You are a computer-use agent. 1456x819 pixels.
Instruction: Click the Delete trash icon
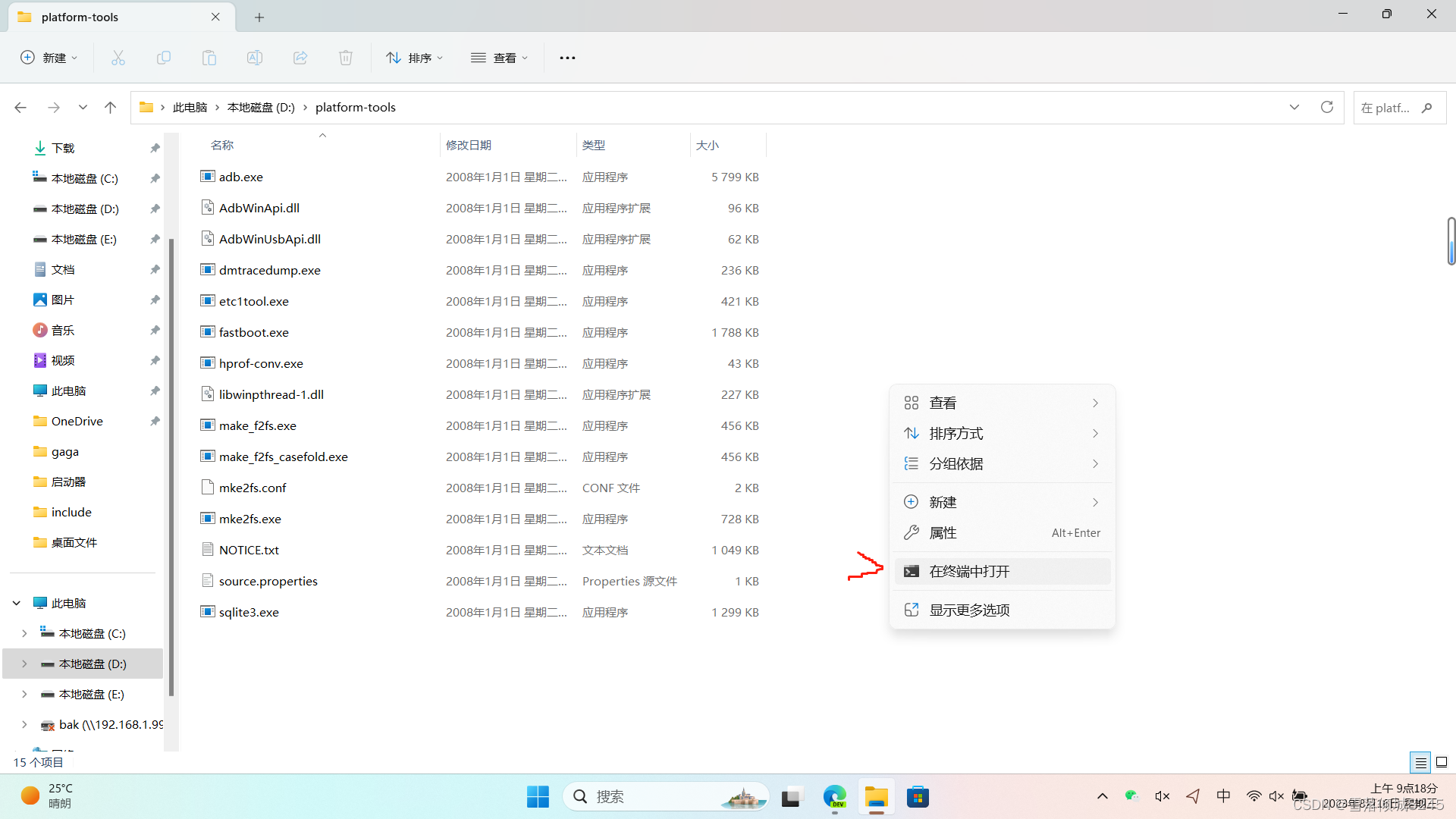[x=346, y=58]
